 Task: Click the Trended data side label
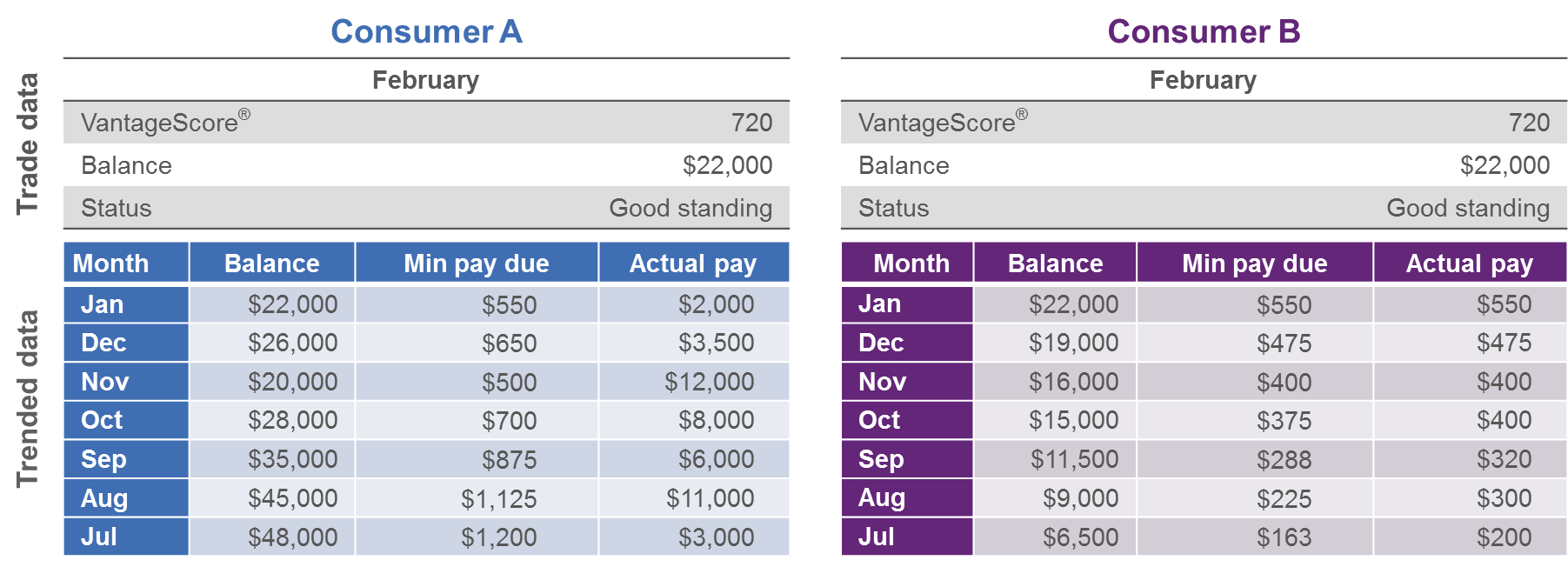28,398
